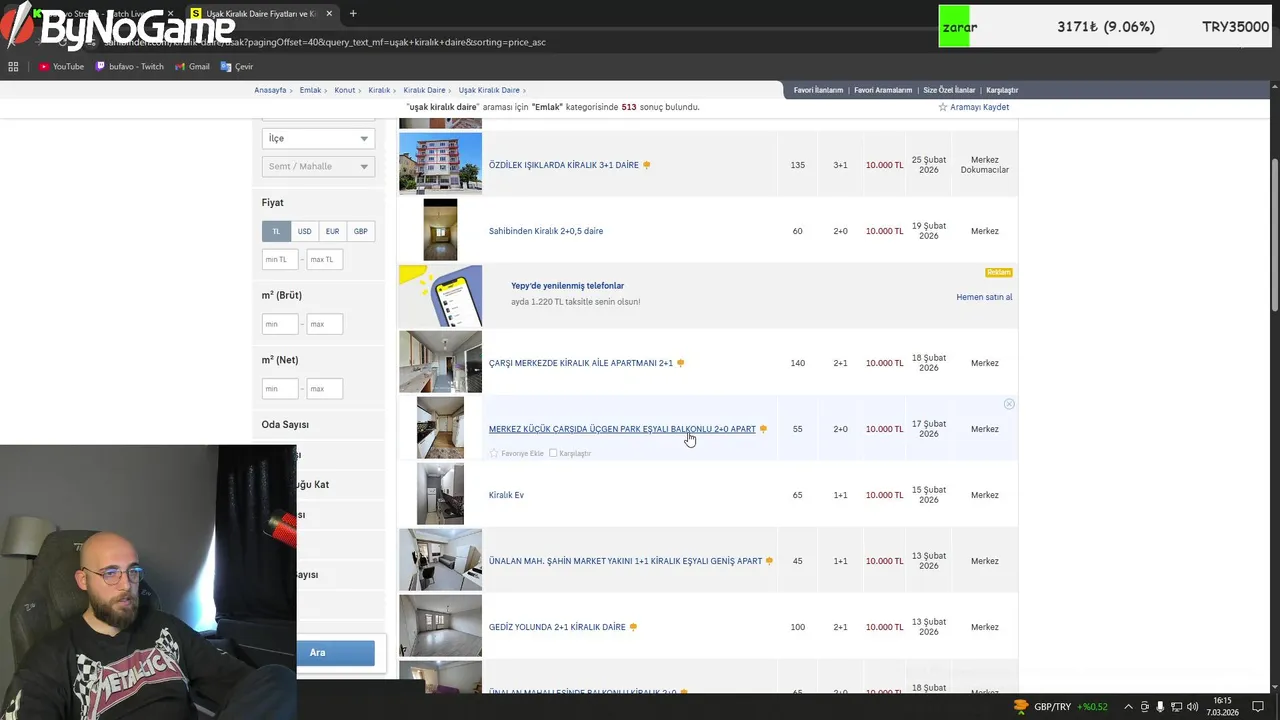Open the Çevir translate bookmark

(x=237, y=66)
